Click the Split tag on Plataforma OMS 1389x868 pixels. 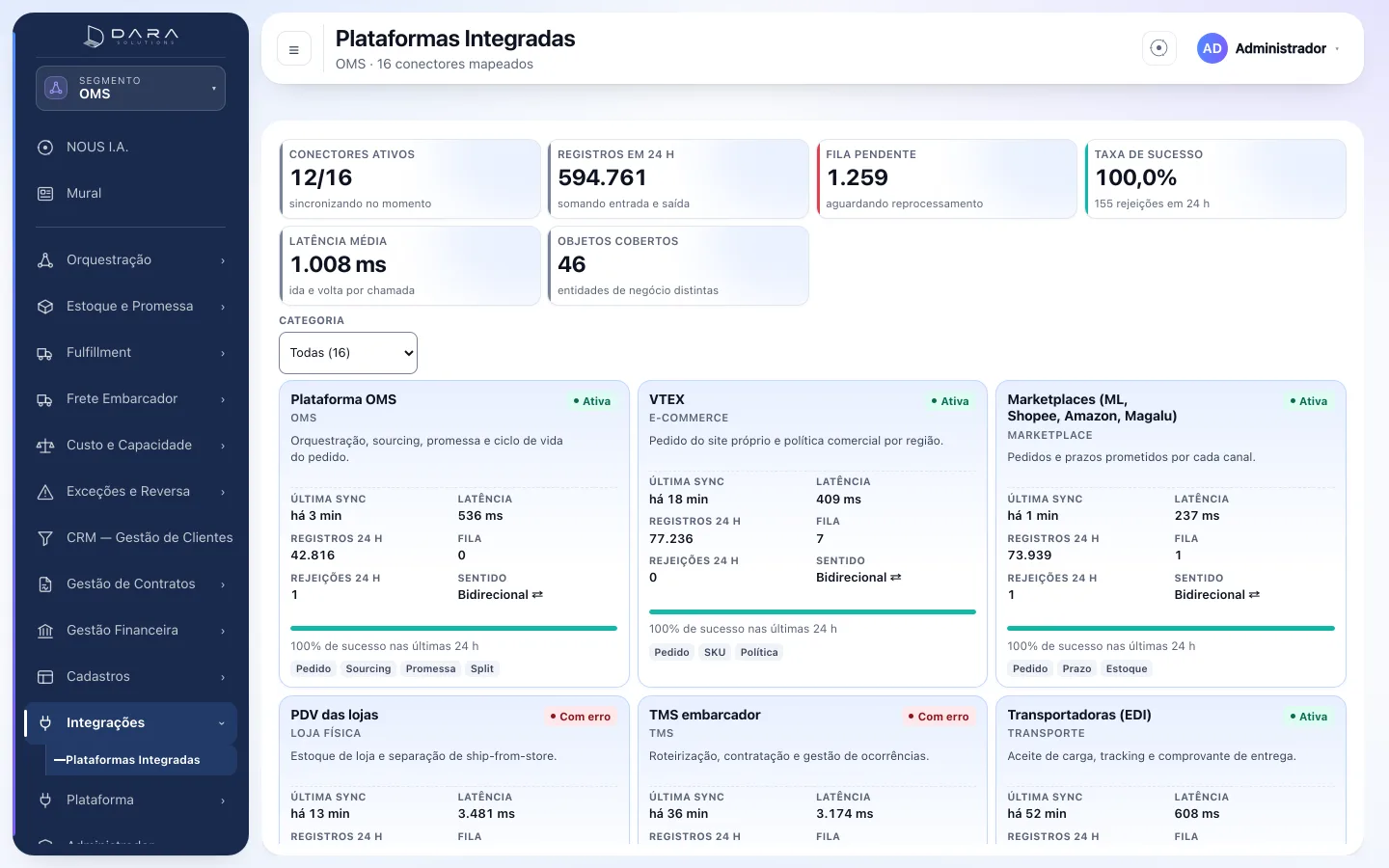[x=482, y=669]
